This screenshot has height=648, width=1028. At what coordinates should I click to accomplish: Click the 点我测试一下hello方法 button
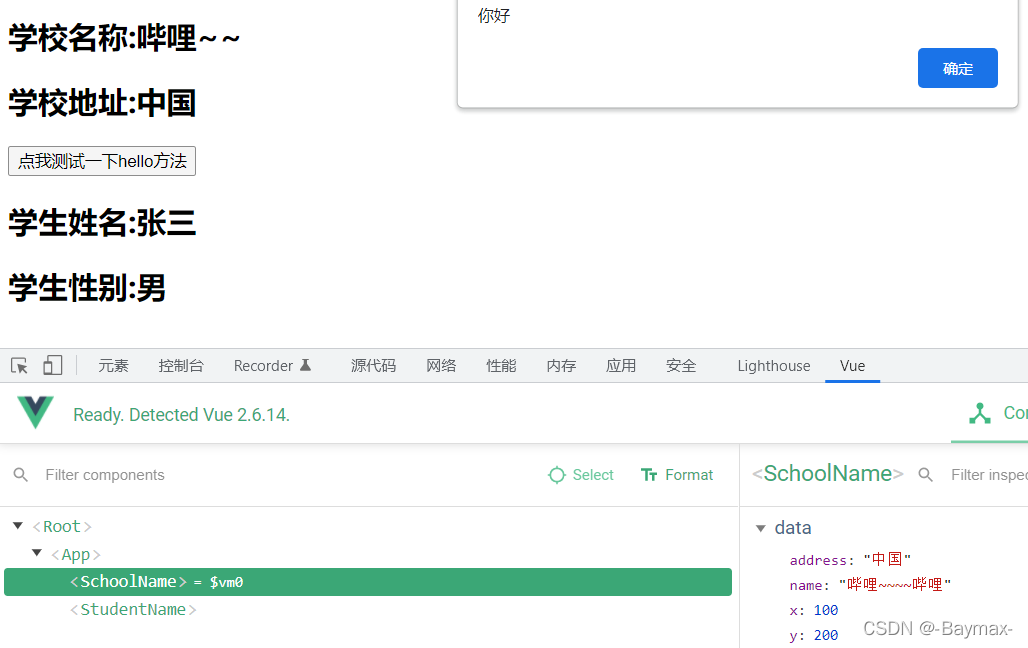pos(101,161)
